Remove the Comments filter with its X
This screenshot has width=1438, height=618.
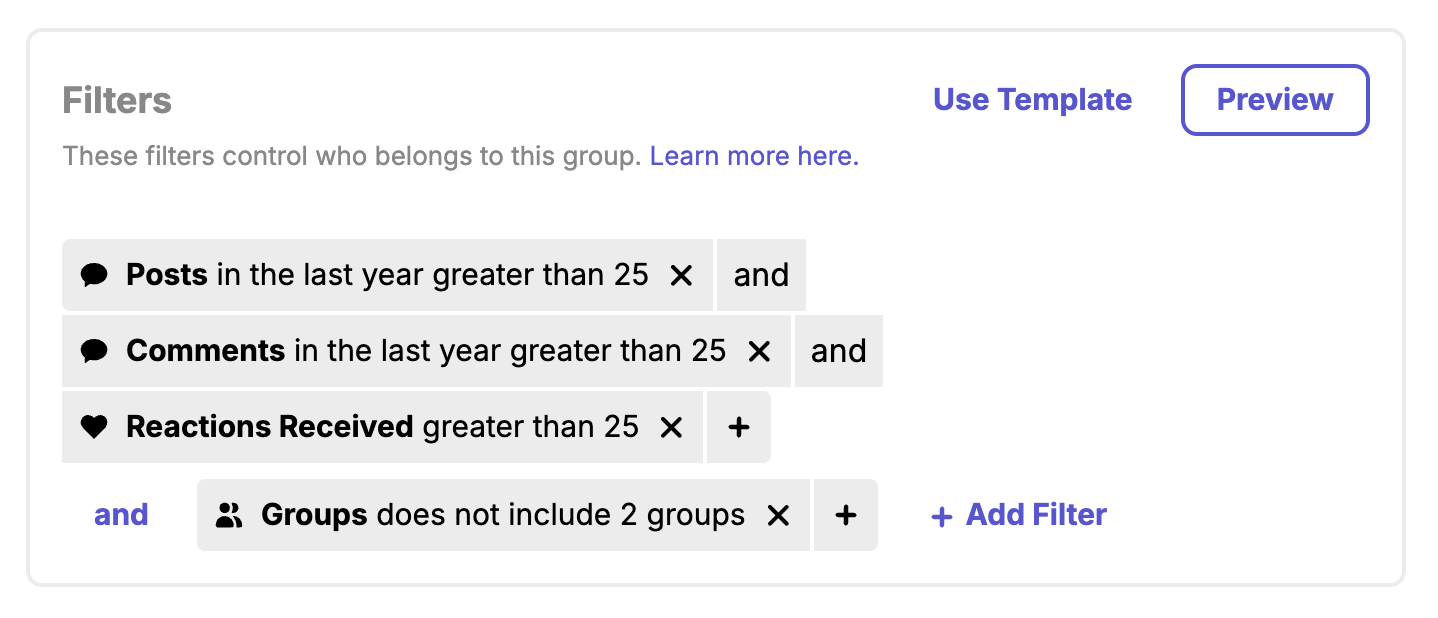(x=759, y=351)
